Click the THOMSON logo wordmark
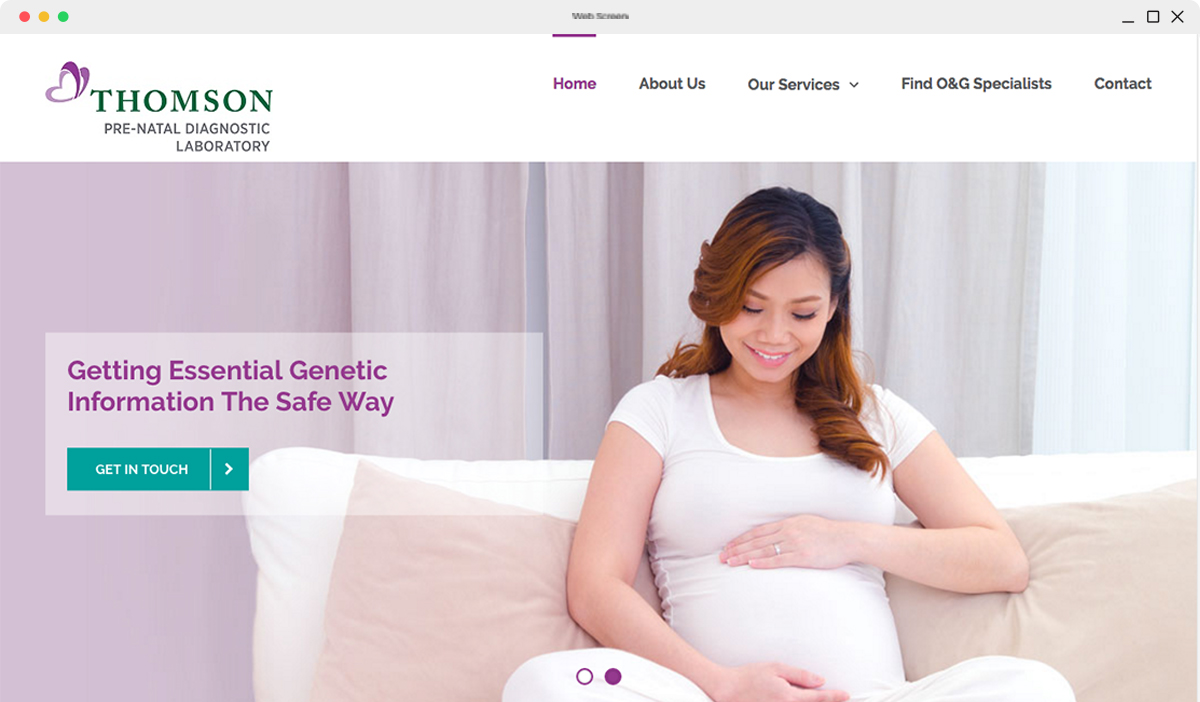Image resolution: width=1200 pixels, height=702 pixels. 182,101
